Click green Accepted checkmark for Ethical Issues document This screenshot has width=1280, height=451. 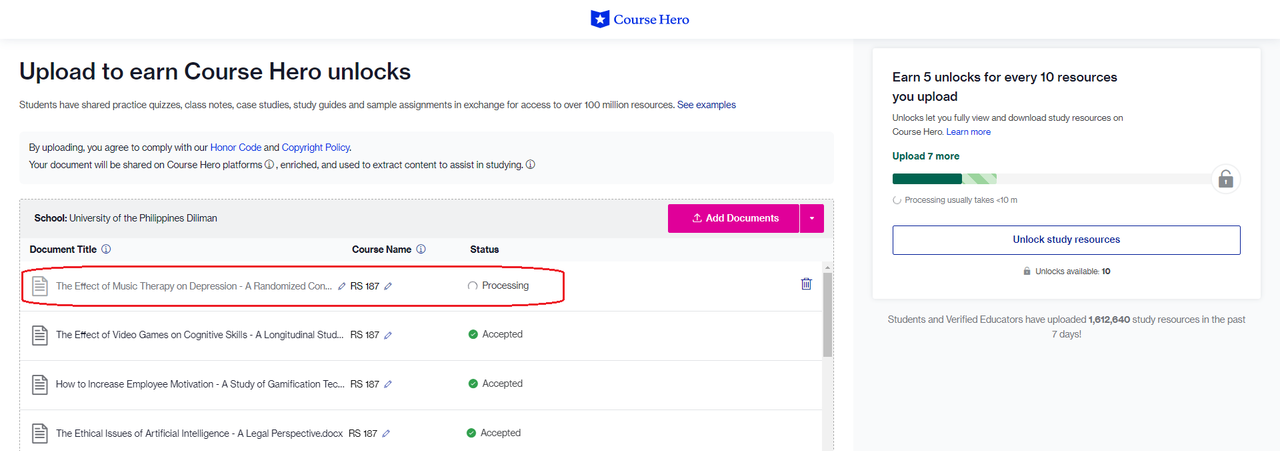[471, 433]
